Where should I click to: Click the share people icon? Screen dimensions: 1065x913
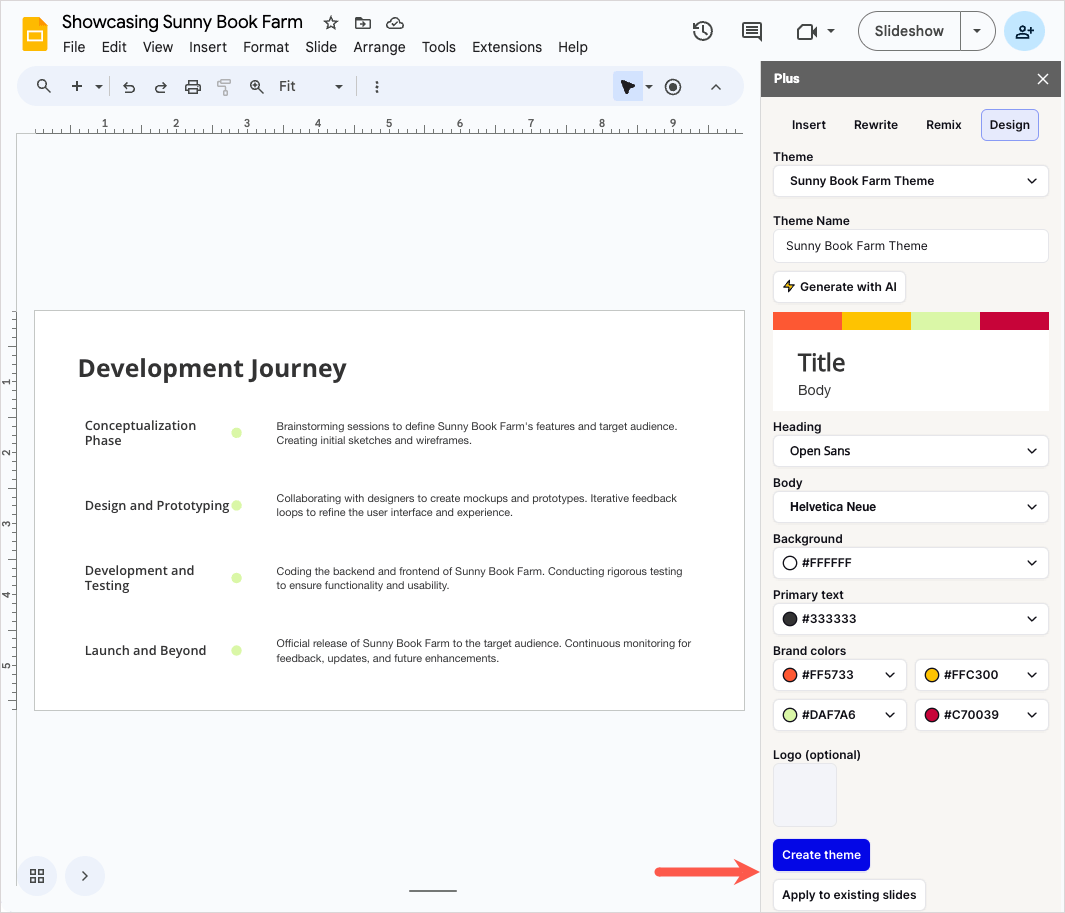pyautogui.click(x=1024, y=31)
